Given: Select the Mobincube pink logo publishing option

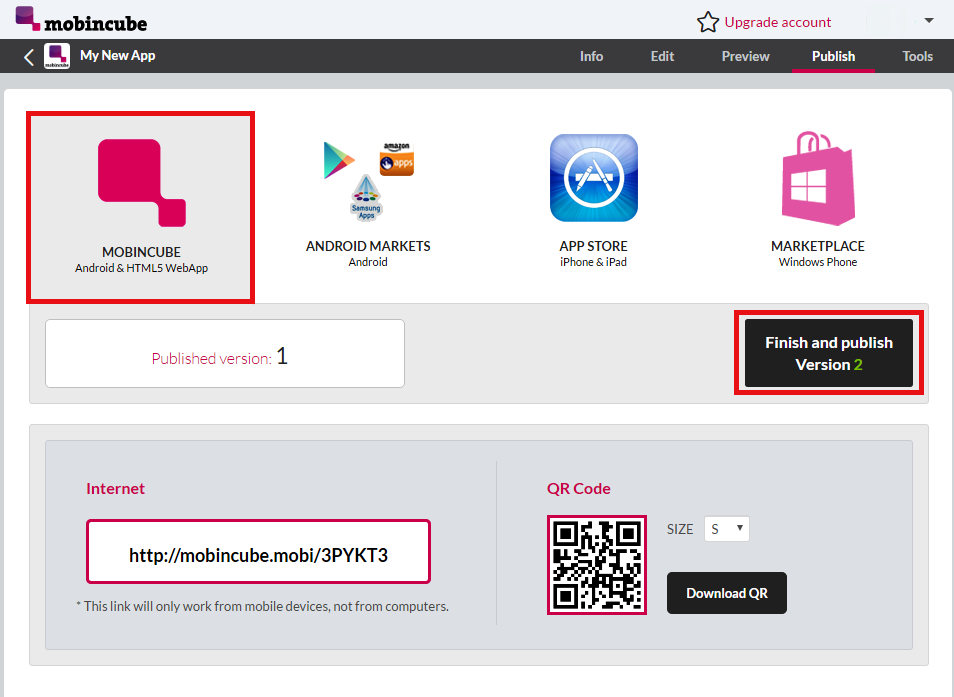Looking at the screenshot, I should (142, 183).
